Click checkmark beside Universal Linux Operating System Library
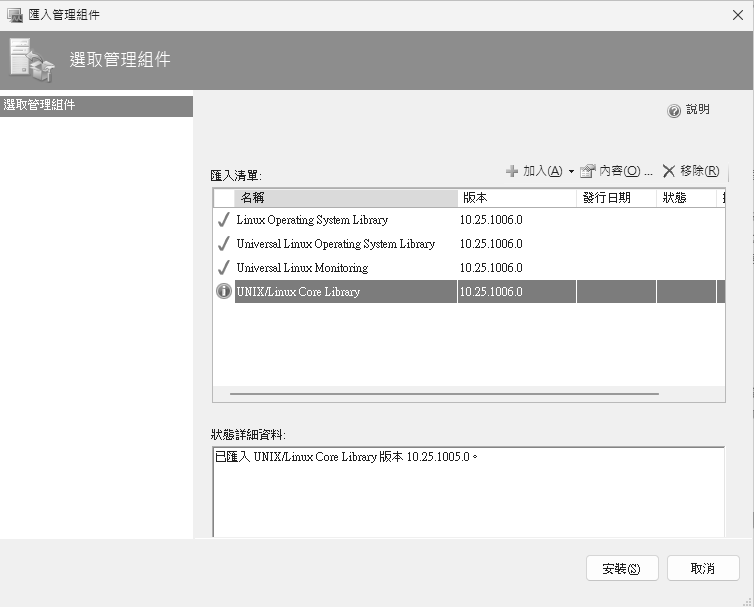This screenshot has width=754, height=607. [224, 244]
